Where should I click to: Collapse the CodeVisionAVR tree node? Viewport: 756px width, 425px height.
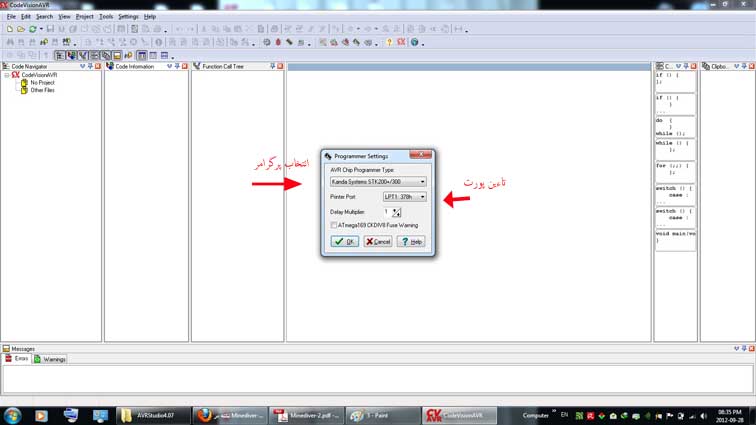coord(6,75)
